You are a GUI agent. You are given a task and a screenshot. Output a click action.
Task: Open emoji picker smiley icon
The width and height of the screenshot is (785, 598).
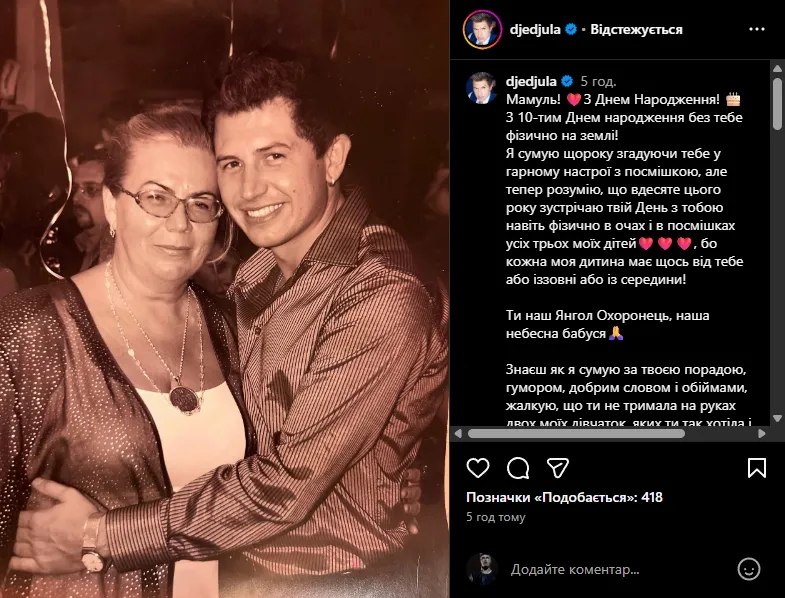pos(749,569)
